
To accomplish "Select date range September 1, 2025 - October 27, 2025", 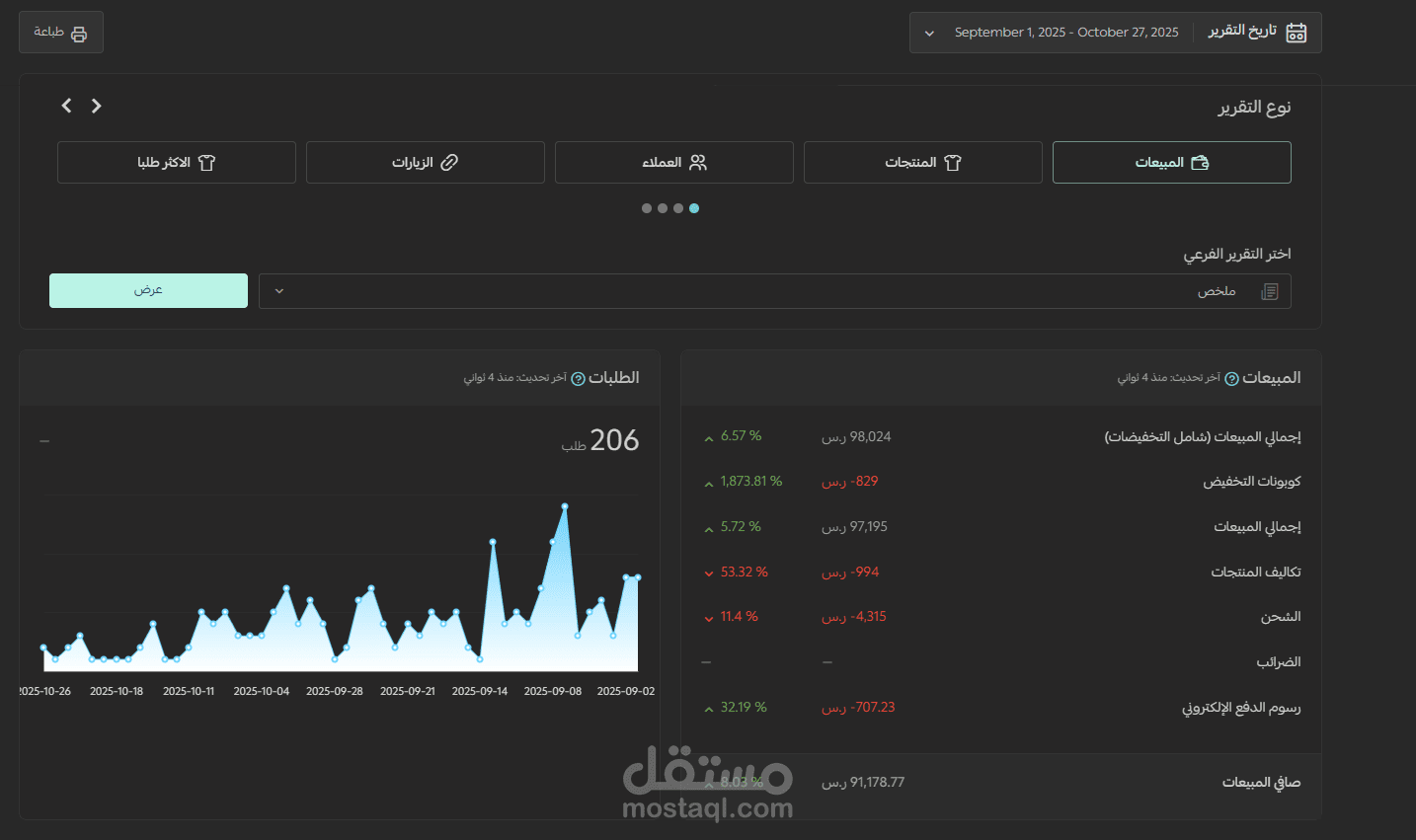I will click(1066, 33).
